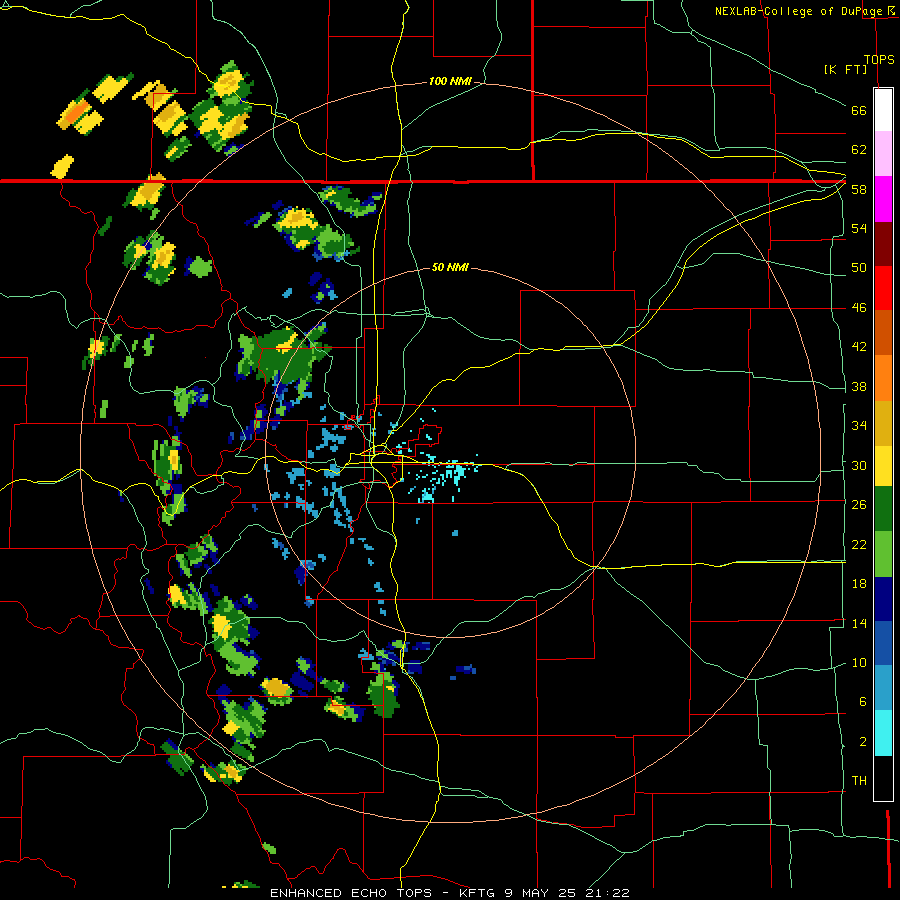Click the navy blue legend swatch
This screenshot has height=900, width=900.
pyautogui.click(x=883, y=599)
